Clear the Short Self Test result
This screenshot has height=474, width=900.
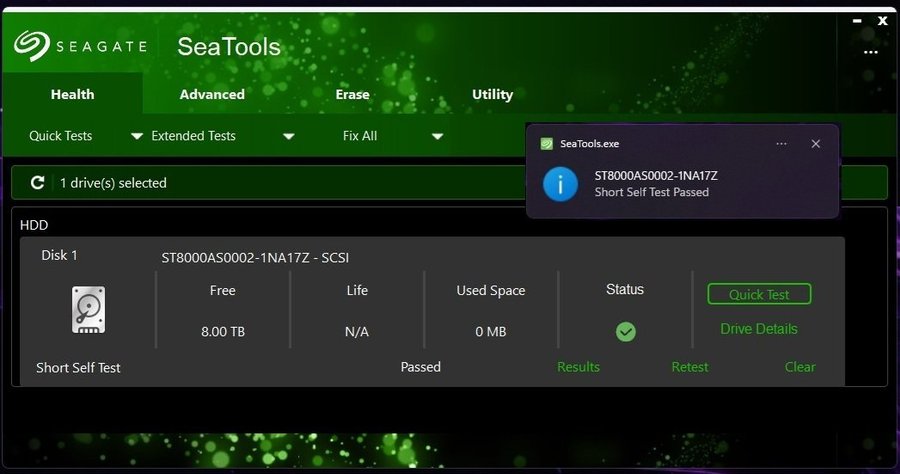click(x=800, y=367)
